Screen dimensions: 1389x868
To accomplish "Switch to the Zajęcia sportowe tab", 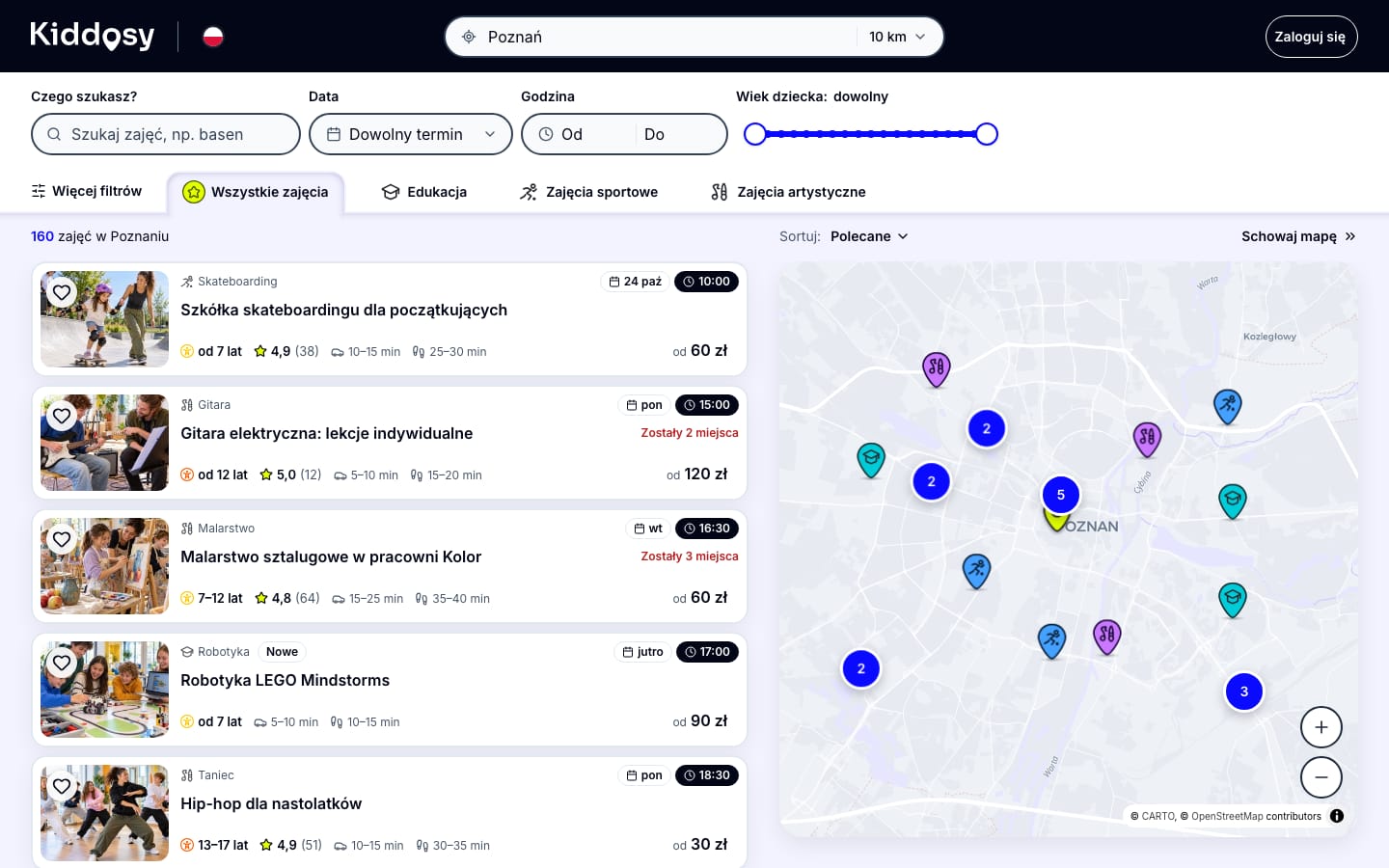I will point(588,192).
